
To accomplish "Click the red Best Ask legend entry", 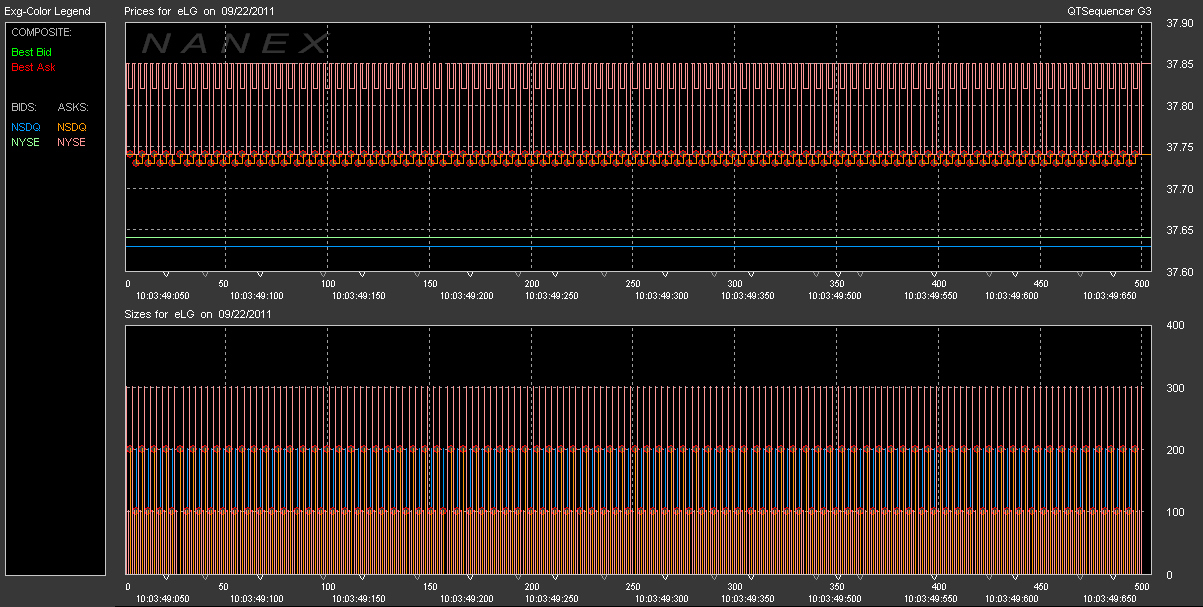I will [x=33, y=67].
